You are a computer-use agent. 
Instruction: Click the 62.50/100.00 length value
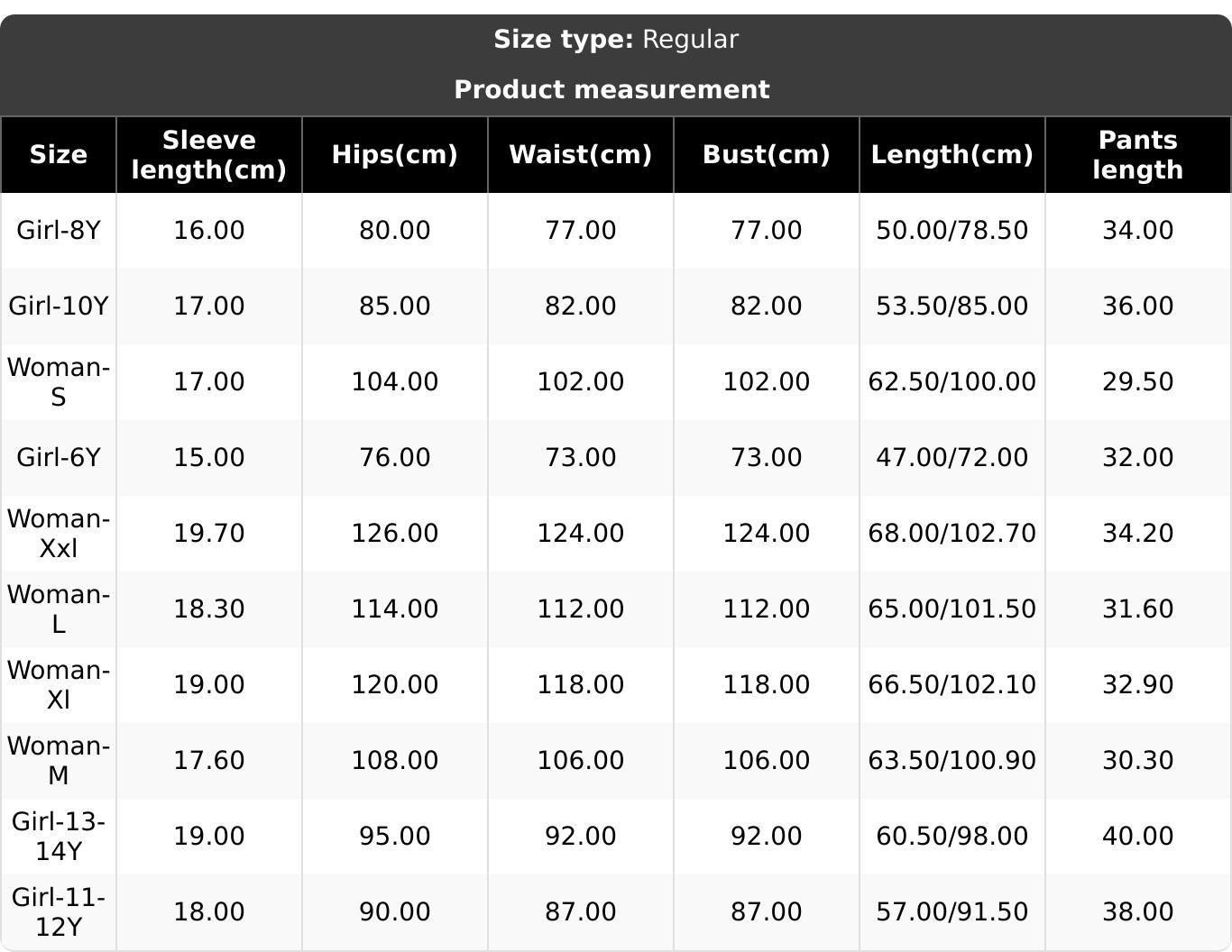point(952,381)
